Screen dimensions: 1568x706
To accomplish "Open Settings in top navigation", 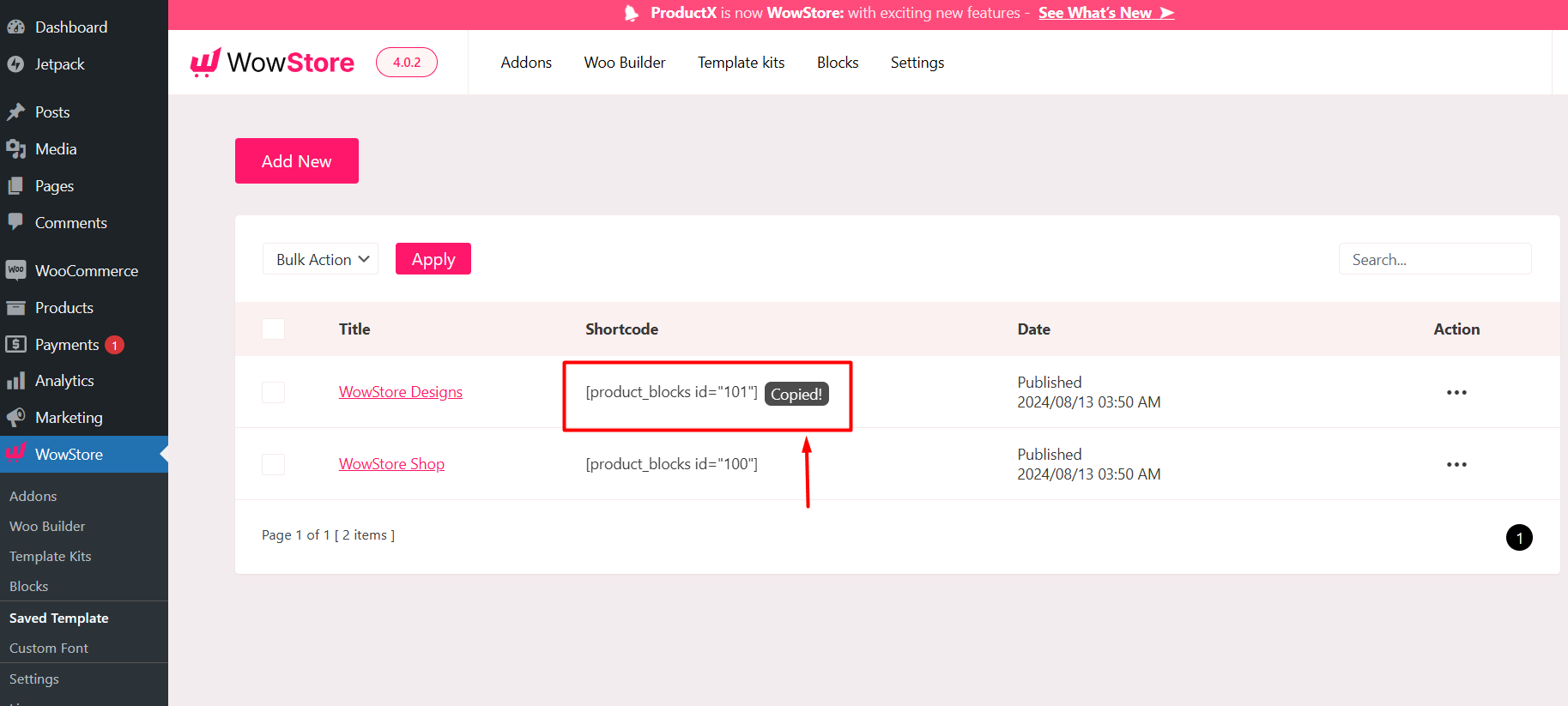I will click(917, 63).
